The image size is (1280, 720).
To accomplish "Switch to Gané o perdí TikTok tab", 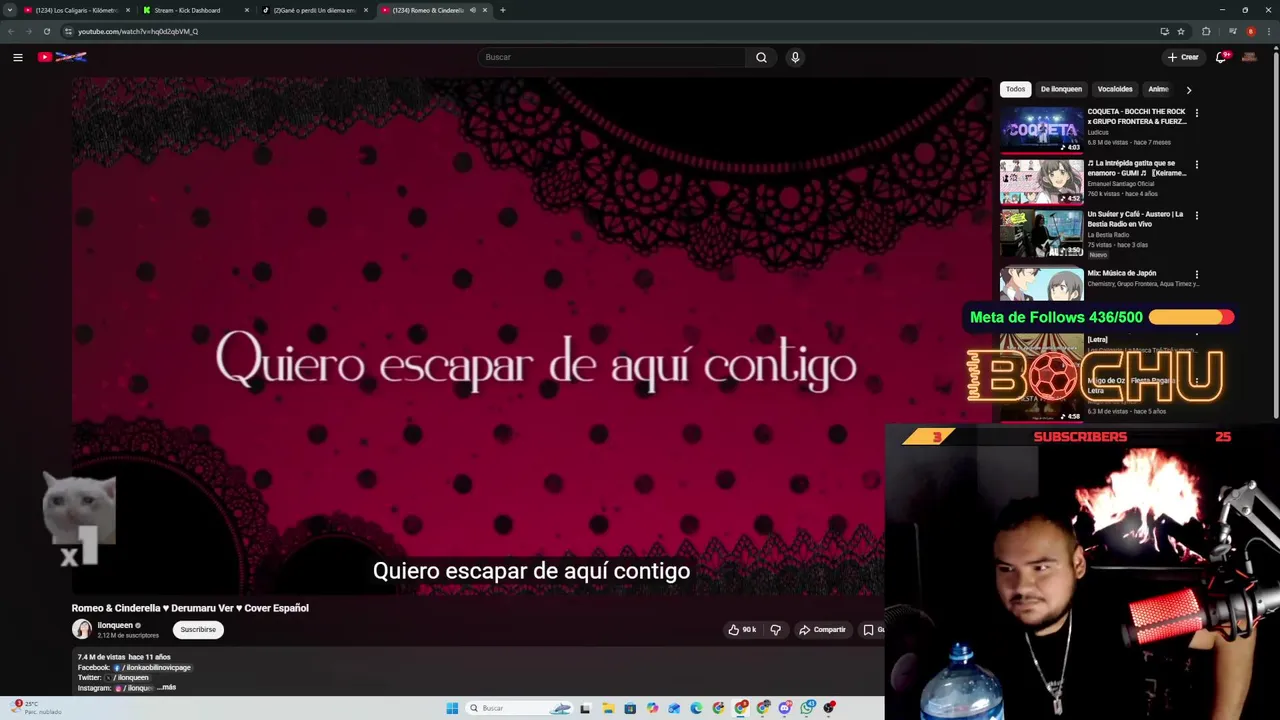I will click(314, 10).
